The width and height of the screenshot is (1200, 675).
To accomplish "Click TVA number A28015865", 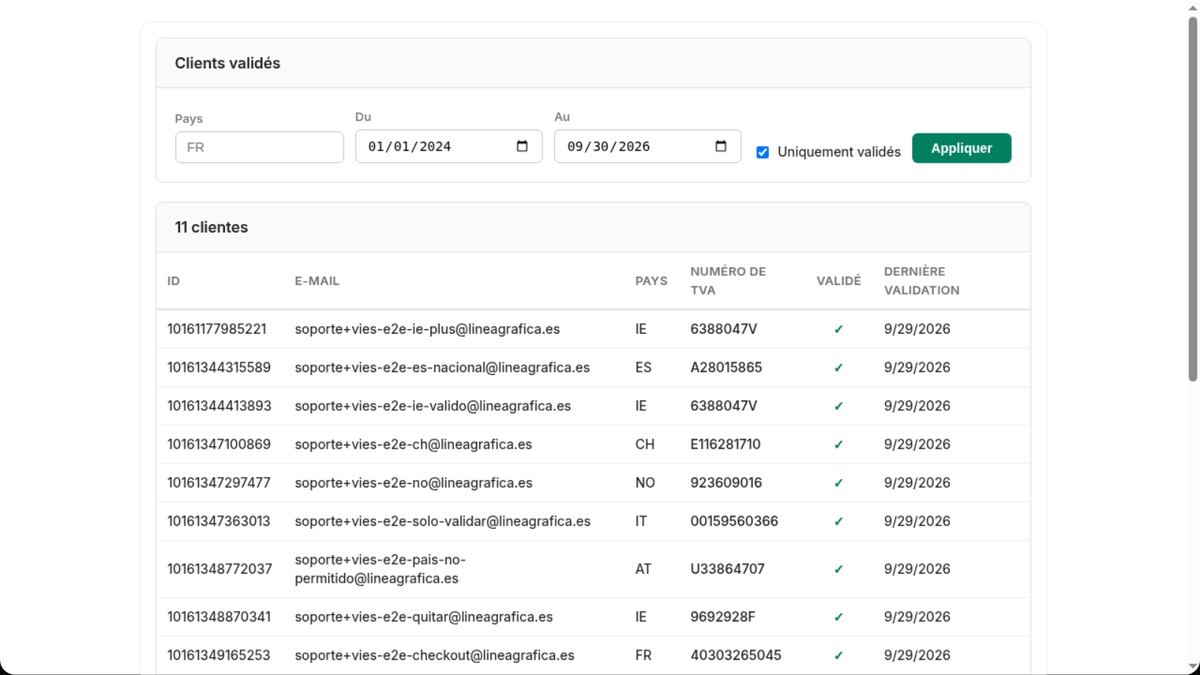I will click(x=726, y=367).
